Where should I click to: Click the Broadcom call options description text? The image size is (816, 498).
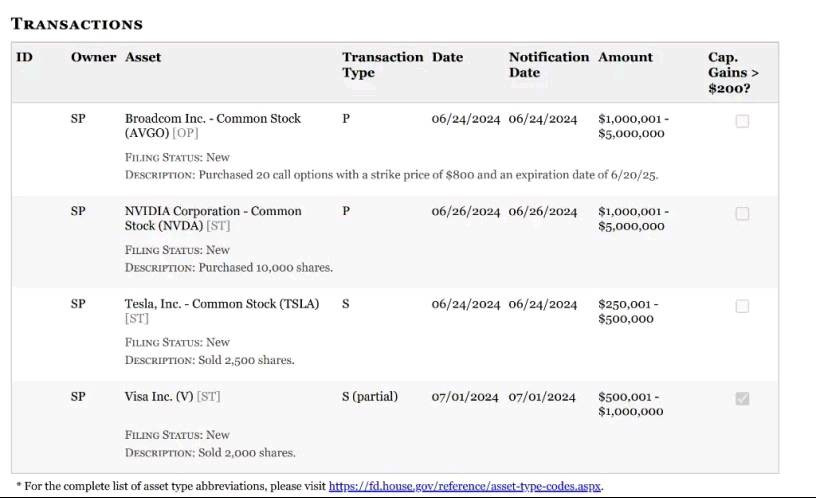pos(428,175)
